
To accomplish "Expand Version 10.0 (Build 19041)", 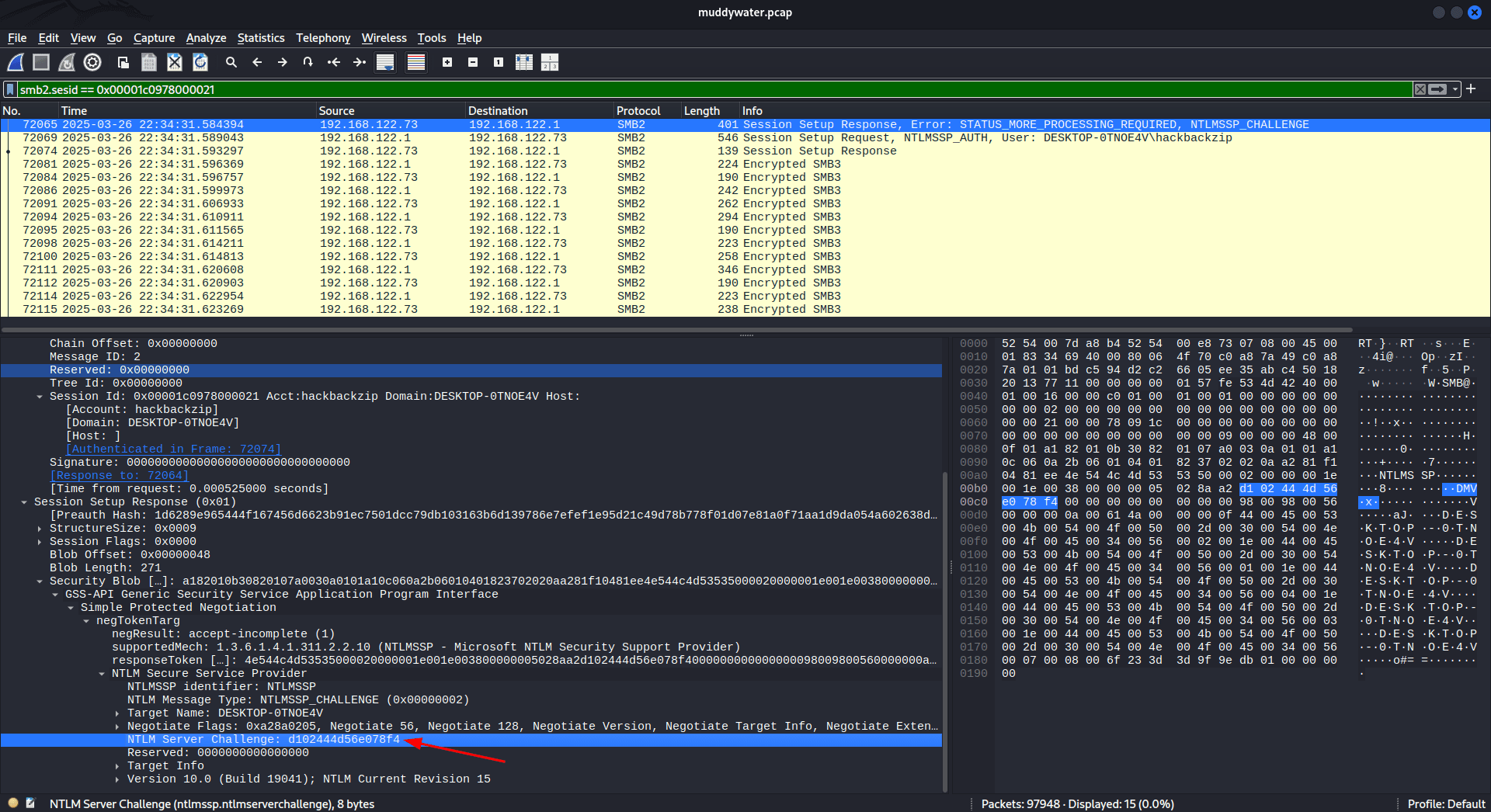I will coord(117,779).
